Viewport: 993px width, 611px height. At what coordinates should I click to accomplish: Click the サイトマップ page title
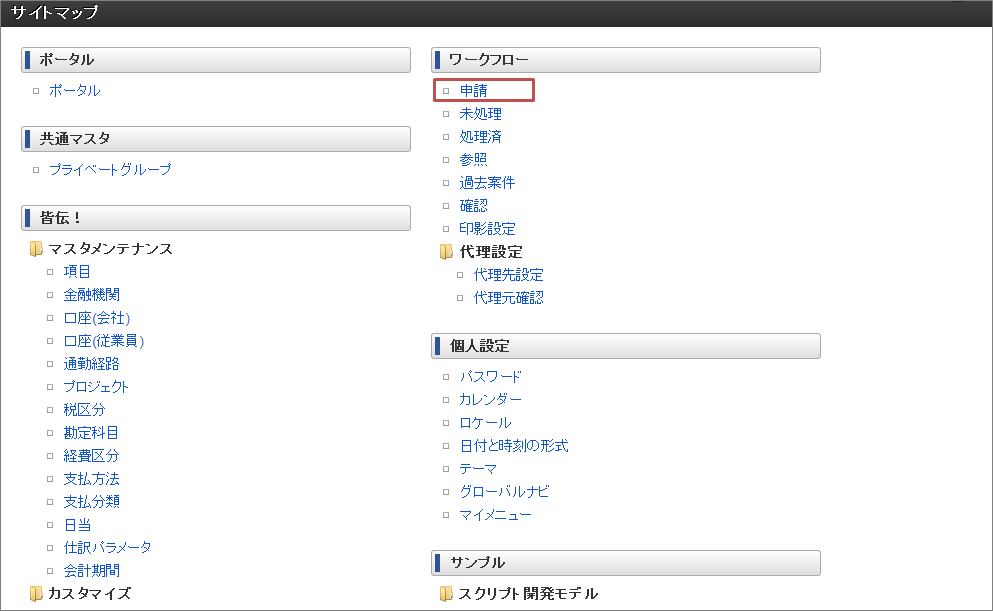(54, 13)
